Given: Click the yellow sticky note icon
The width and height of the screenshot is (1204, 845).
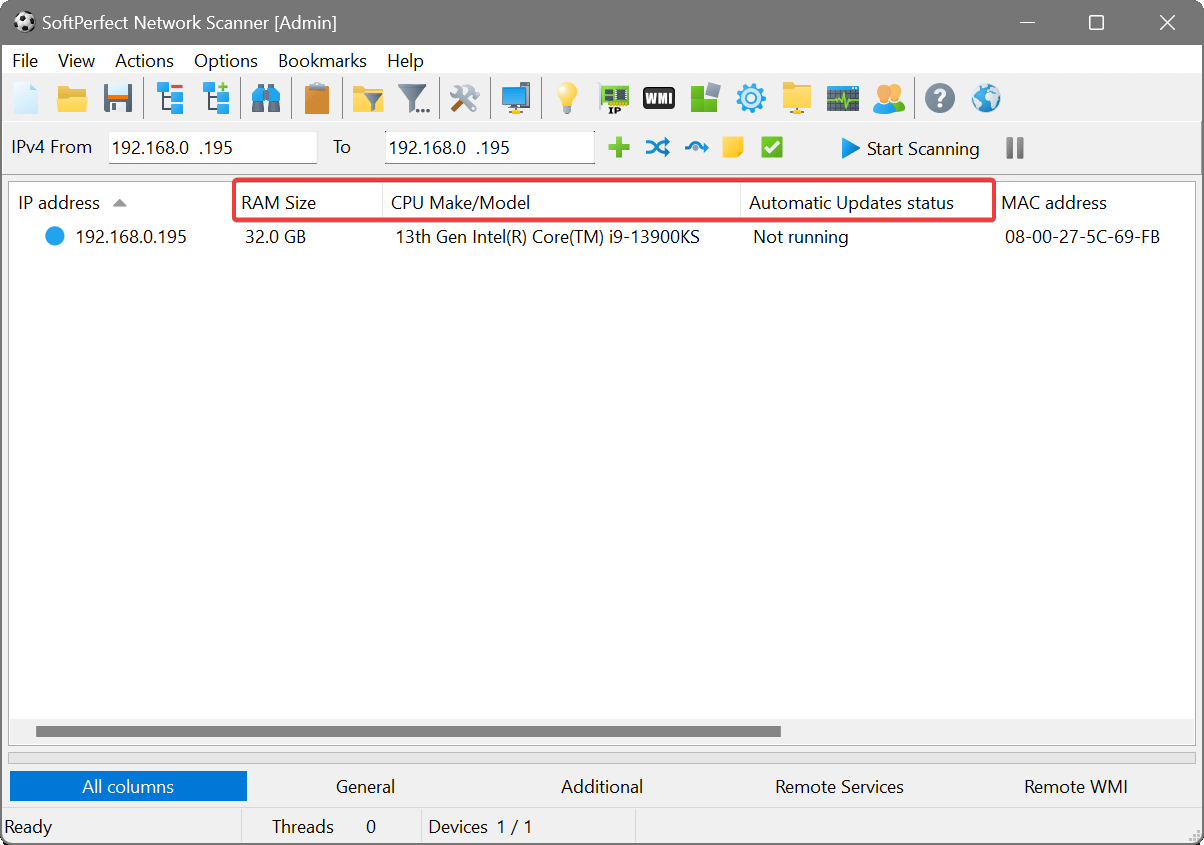Looking at the screenshot, I should point(733,148).
